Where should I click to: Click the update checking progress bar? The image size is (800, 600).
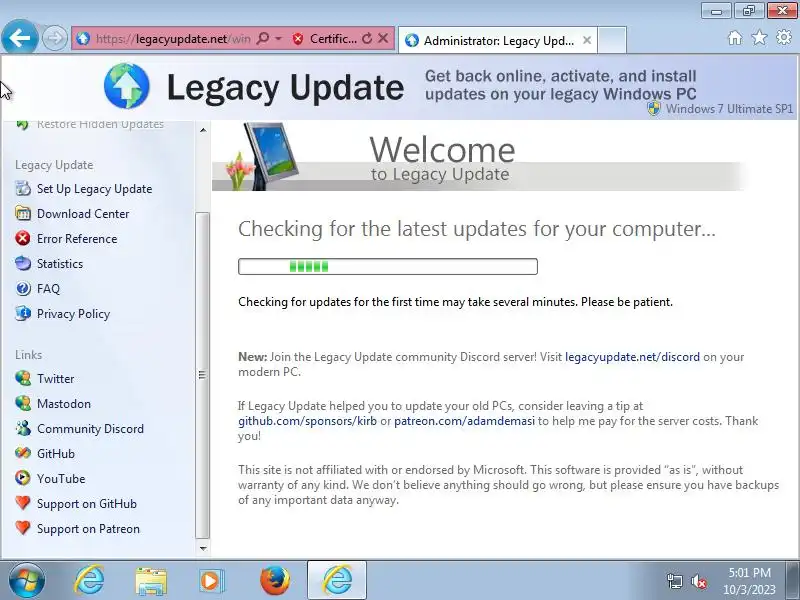[x=388, y=266]
